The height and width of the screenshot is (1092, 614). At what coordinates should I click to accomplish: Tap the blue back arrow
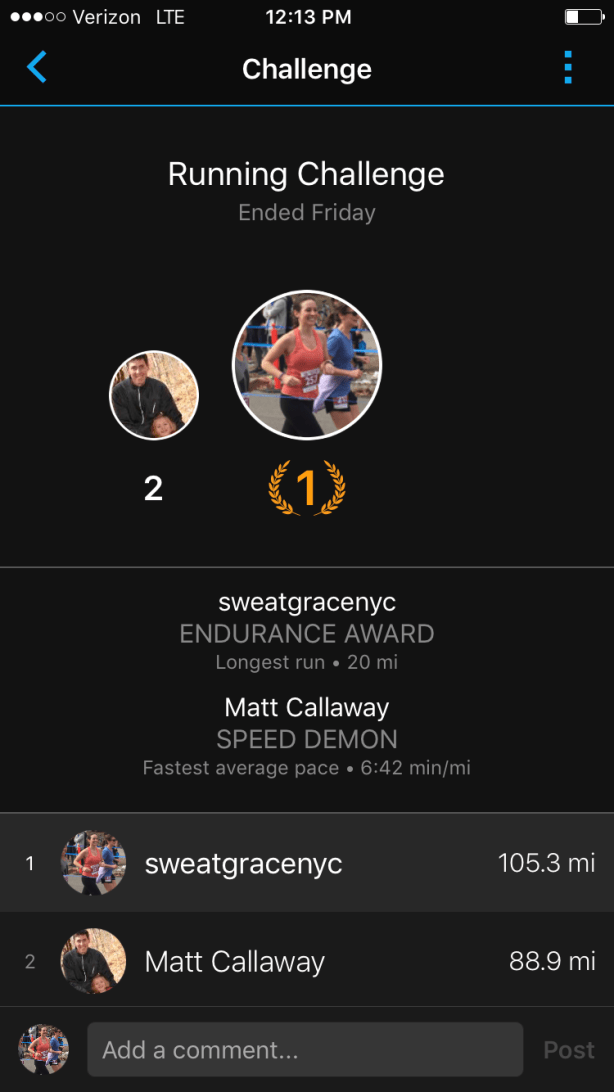pos(36,68)
